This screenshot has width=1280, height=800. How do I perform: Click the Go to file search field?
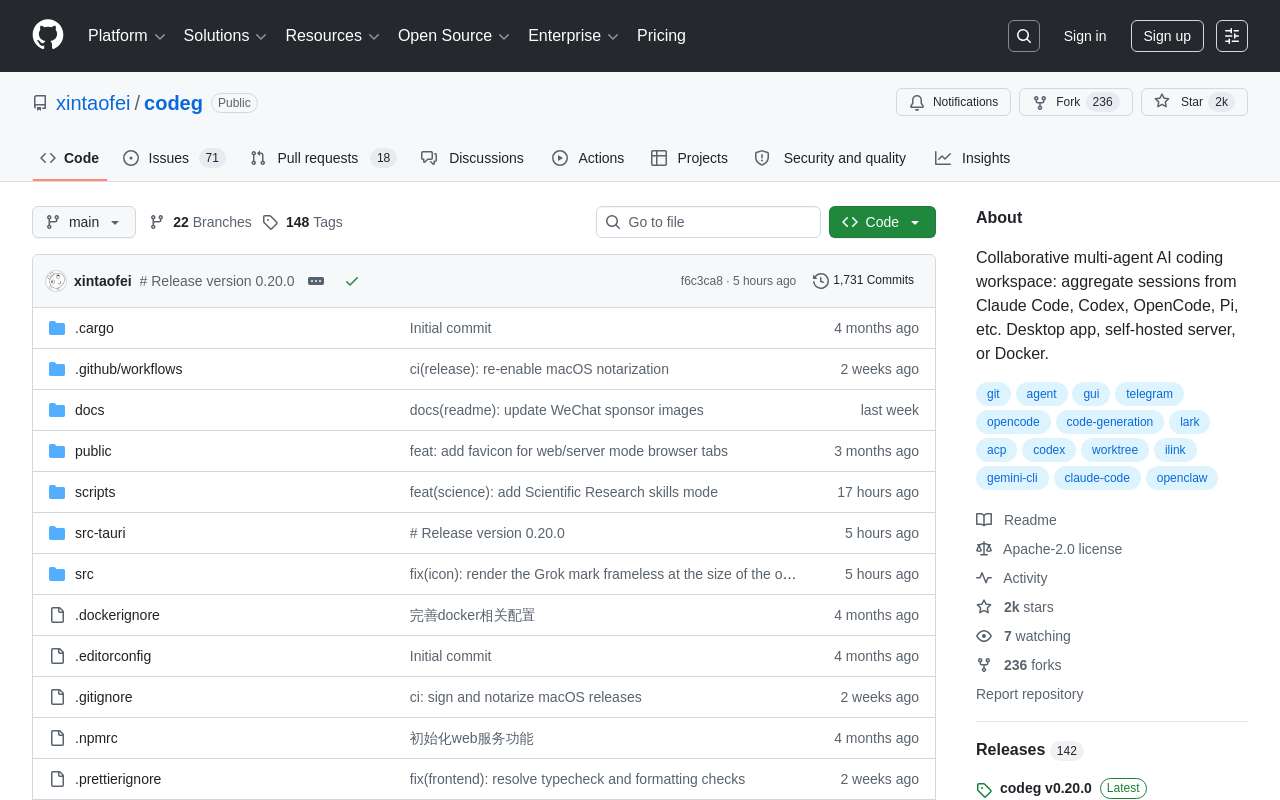pyautogui.click(x=708, y=222)
